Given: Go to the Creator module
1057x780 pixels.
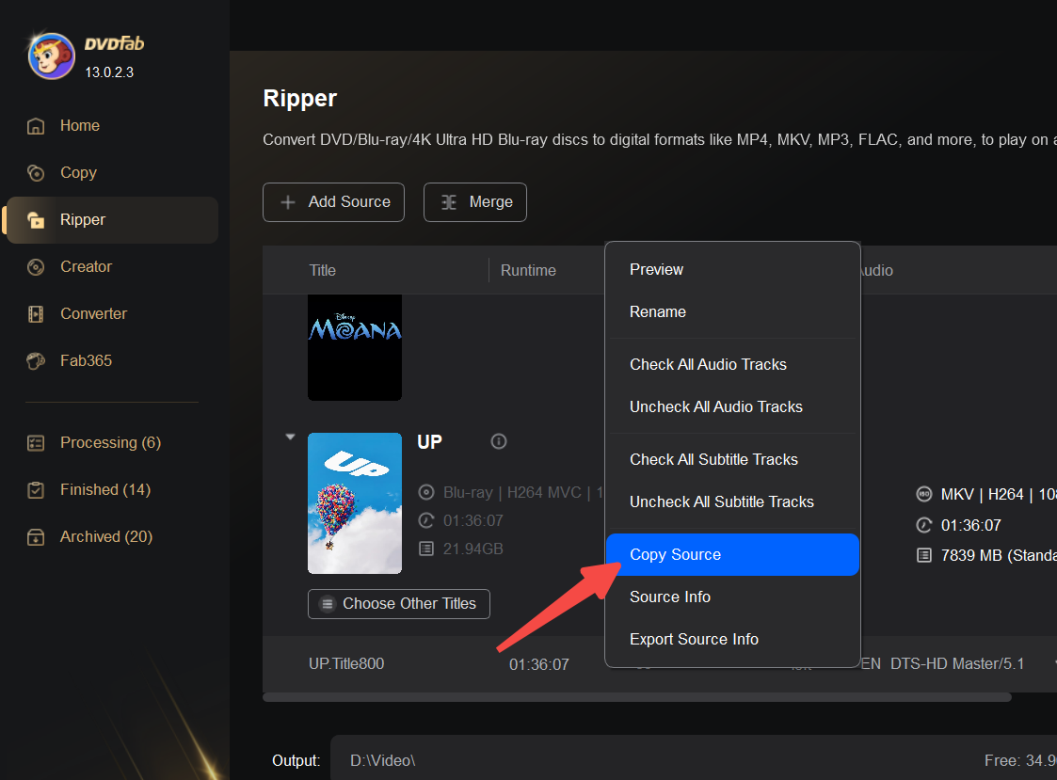Looking at the screenshot, I should point(86,267).
